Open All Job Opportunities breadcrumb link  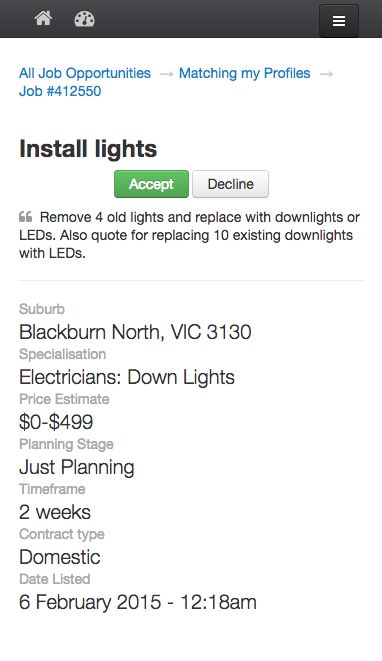pos(85,73)
